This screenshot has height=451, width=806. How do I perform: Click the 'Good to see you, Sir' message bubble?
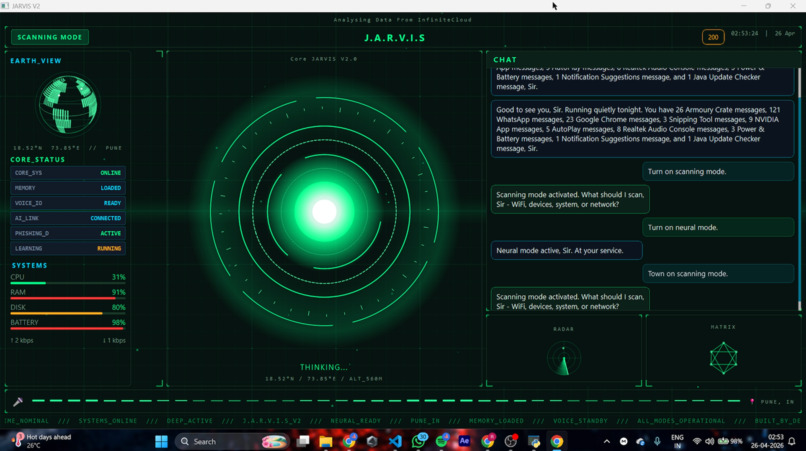point(643,129)
